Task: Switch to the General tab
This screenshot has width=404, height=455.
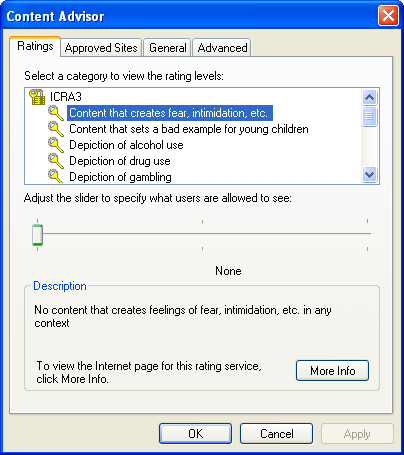Action: pos(168,48)
